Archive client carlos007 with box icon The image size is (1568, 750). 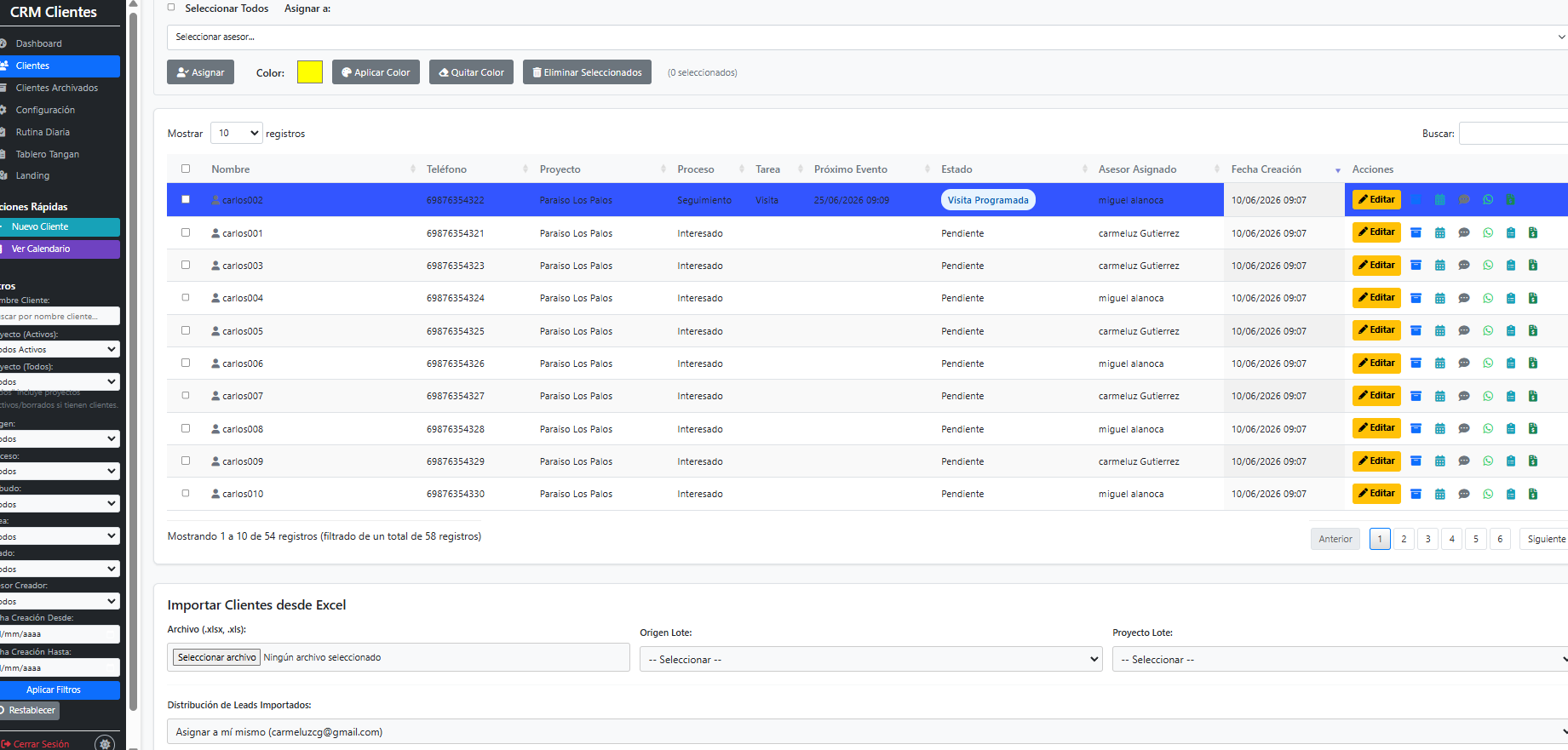pos(1416,396)
